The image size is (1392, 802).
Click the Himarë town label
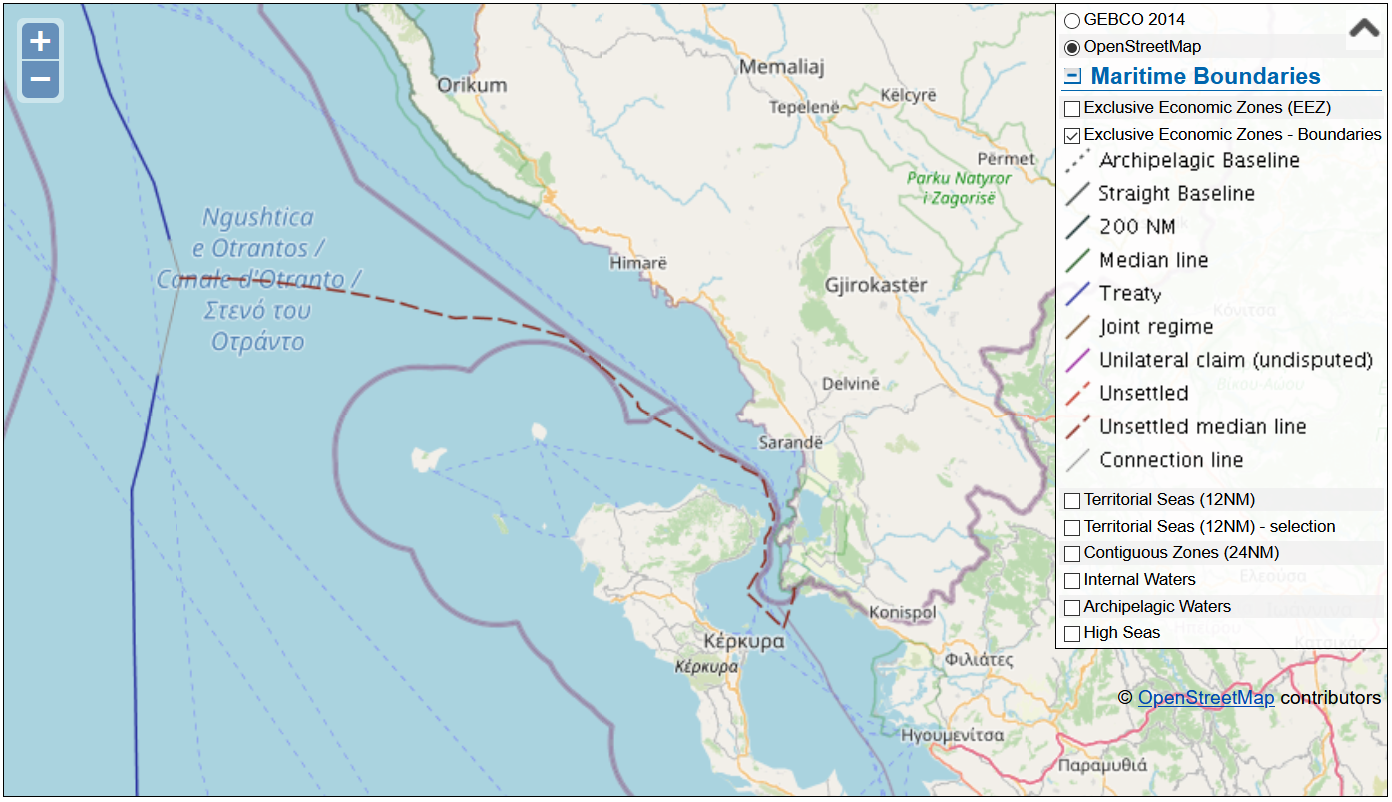pos(637,263)
